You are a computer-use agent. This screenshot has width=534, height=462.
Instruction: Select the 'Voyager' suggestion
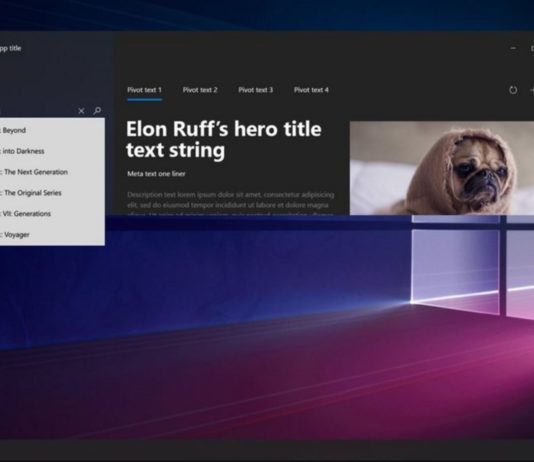click(x=52, y=235)
